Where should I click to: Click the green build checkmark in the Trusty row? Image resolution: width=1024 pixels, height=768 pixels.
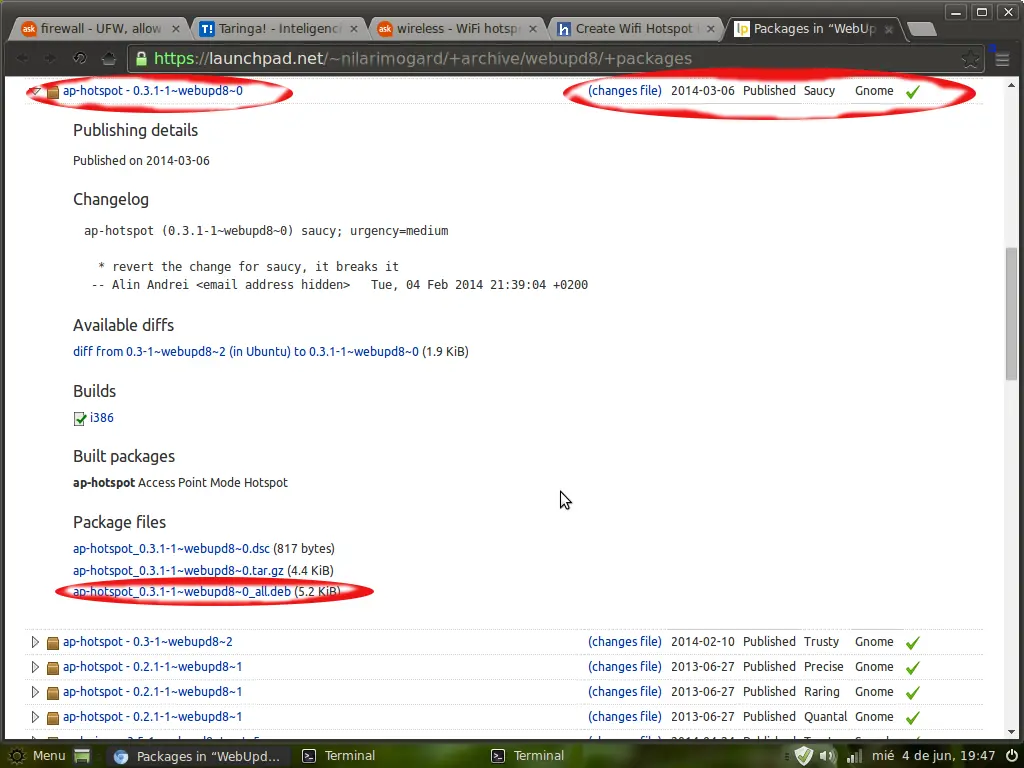click(x=913, y=643)
